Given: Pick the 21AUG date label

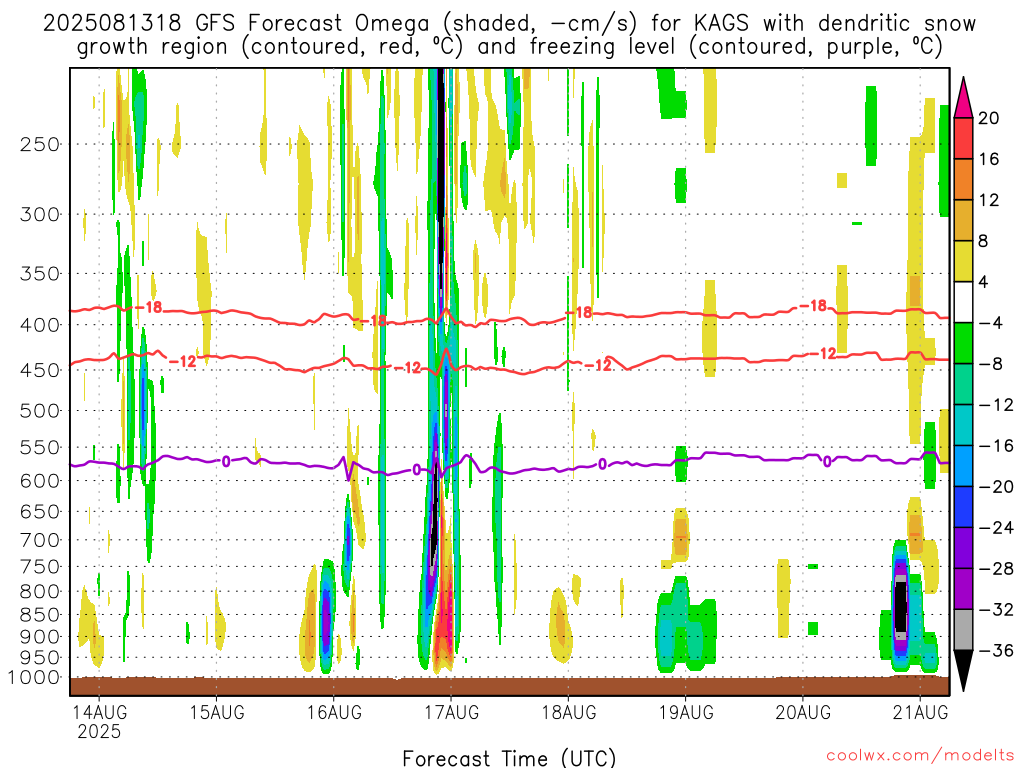Looking at the screenshot, I should (x=920, y=712).
